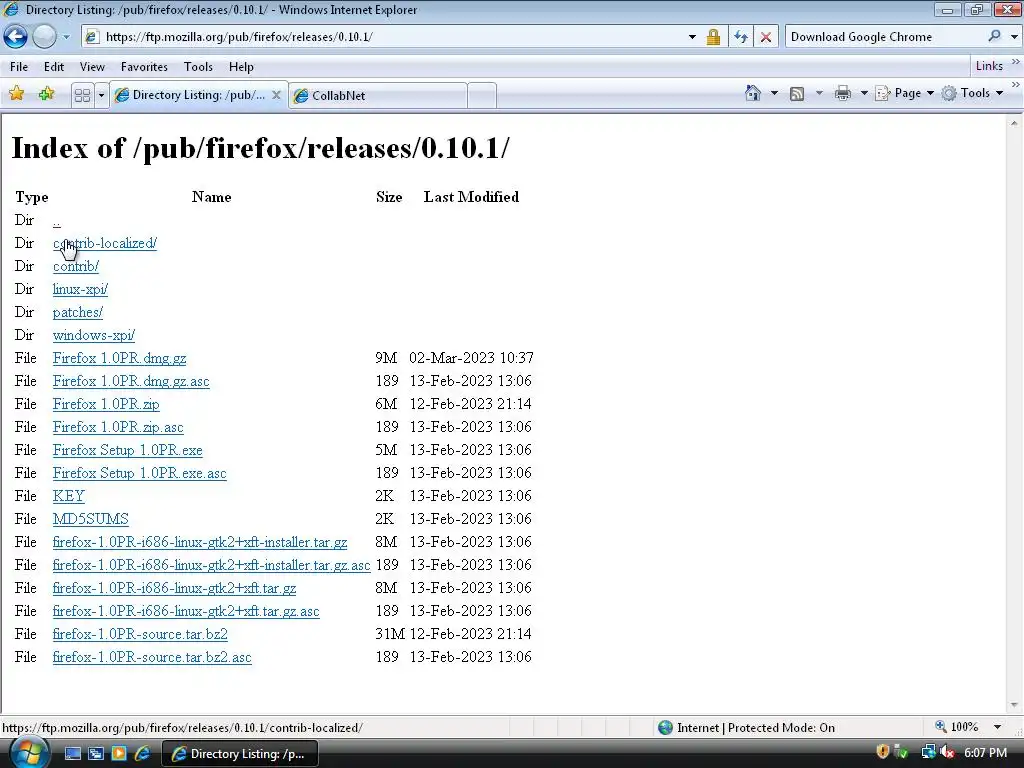Open the windows-xpi/ directory link
Screen dimensions: 1024x768
point(93,335)
